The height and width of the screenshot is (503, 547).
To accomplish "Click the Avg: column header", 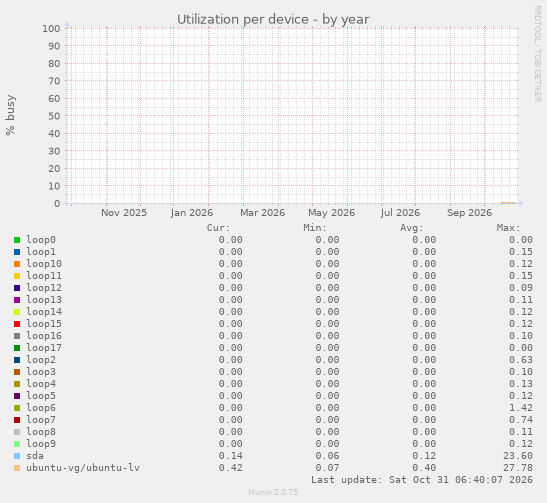I will [x=412, y=228].
